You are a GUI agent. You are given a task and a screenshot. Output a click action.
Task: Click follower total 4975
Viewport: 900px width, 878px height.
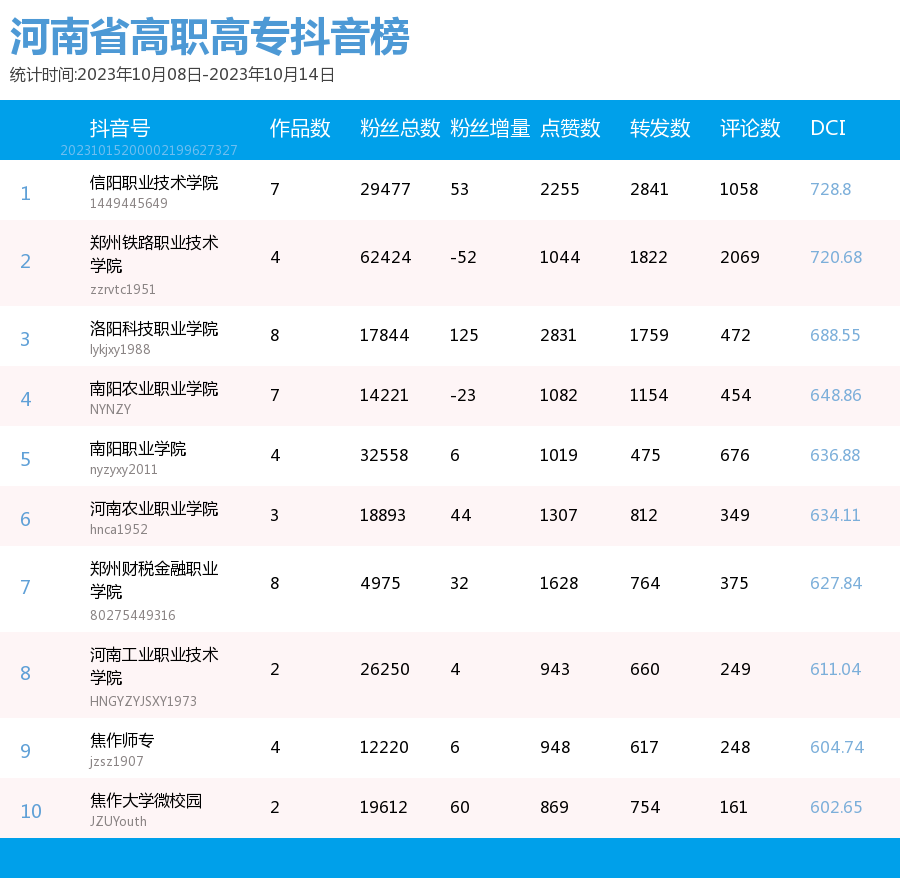(380, 583)
